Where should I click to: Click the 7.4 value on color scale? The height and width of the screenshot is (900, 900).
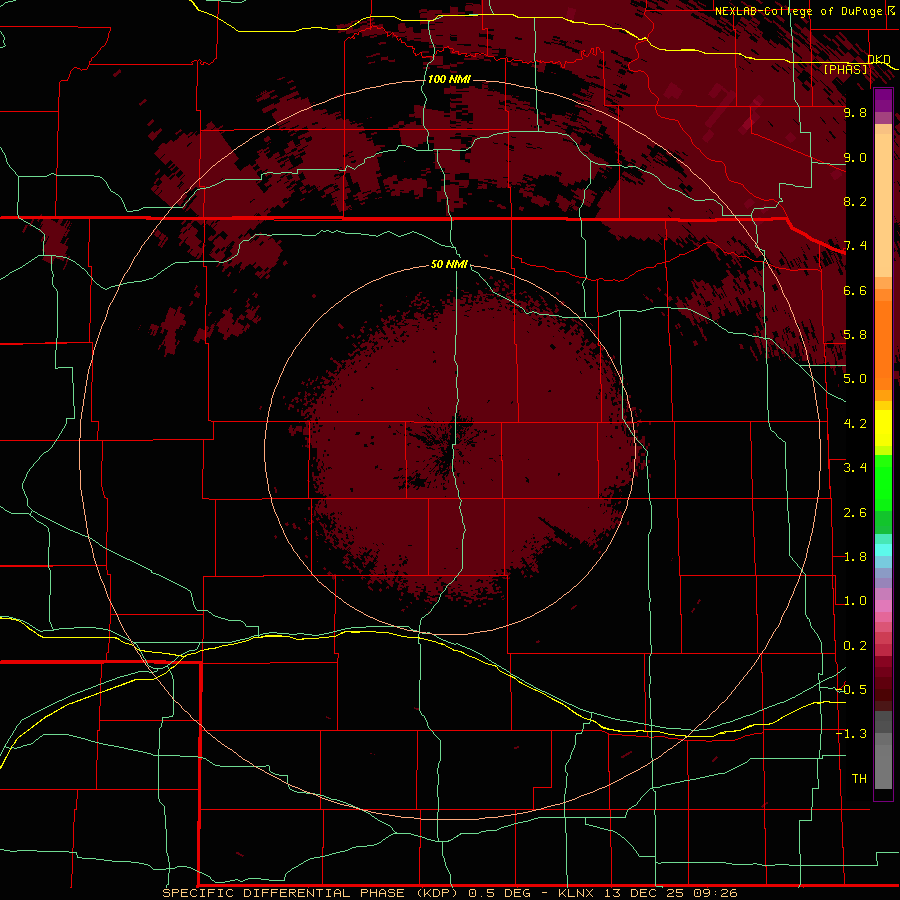(x=855, y=246)
